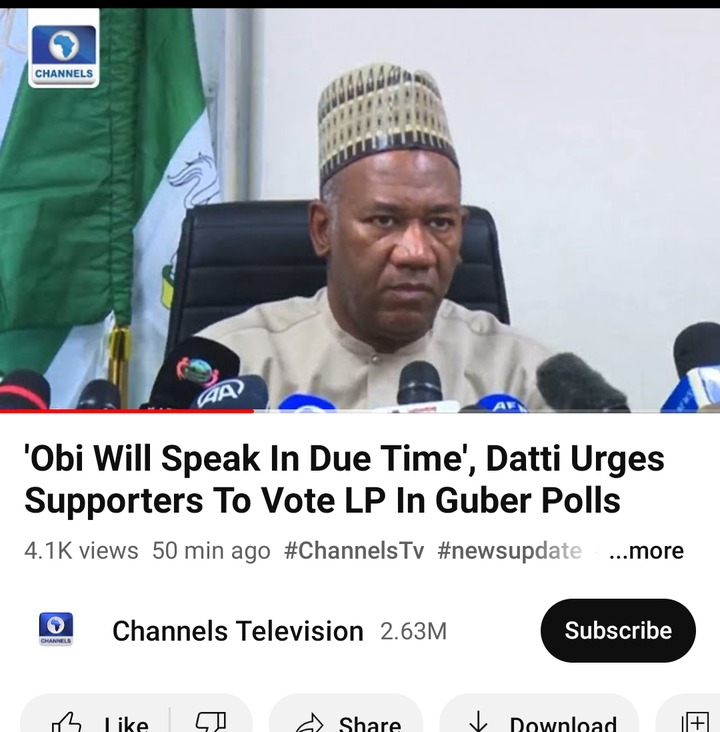720x732 pixels.
Task: Tap the video player to show controls
Action: pyautogui.click(x=360, y=210)
